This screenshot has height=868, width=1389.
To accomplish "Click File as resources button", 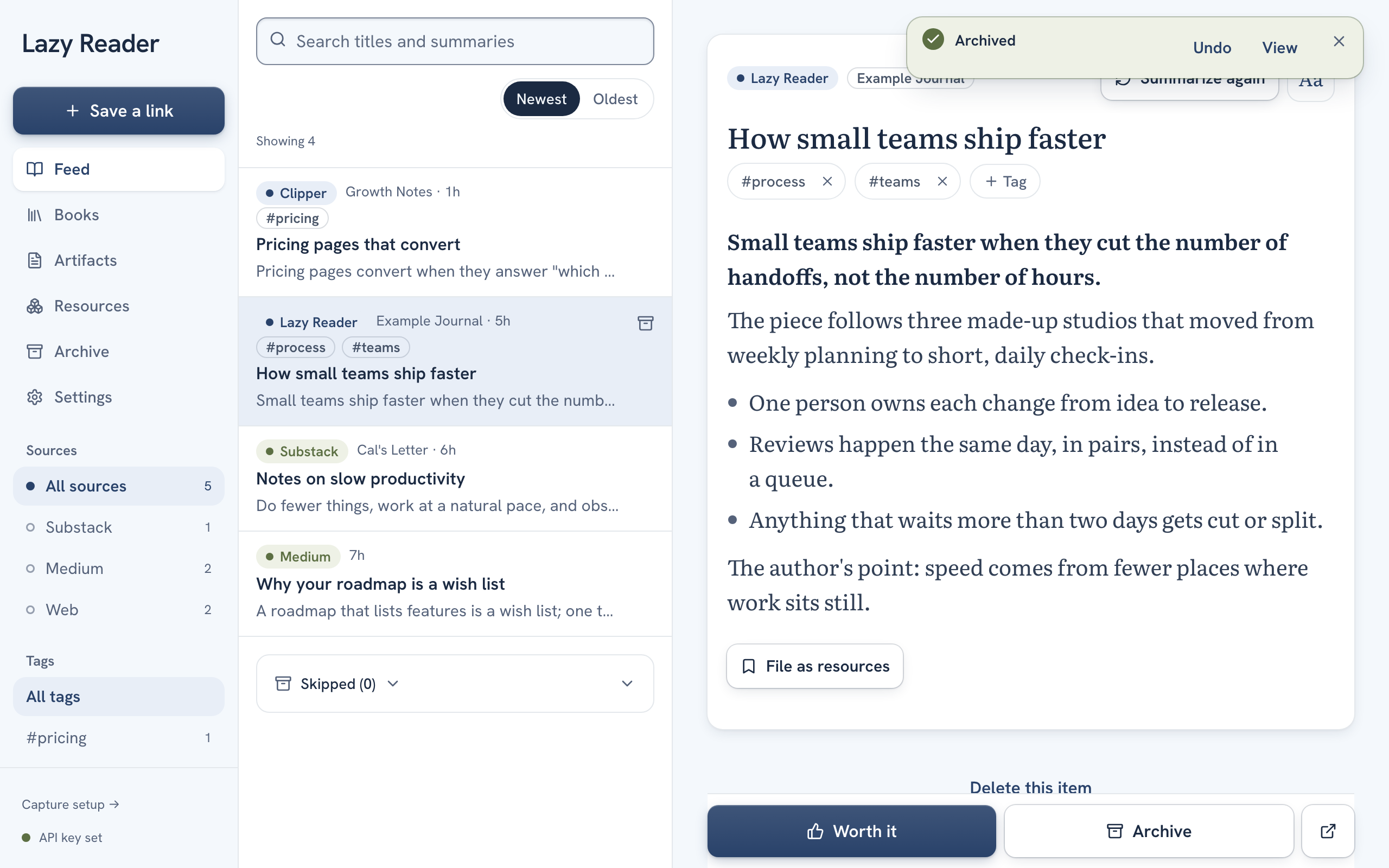I will click(x=814, y=666).
